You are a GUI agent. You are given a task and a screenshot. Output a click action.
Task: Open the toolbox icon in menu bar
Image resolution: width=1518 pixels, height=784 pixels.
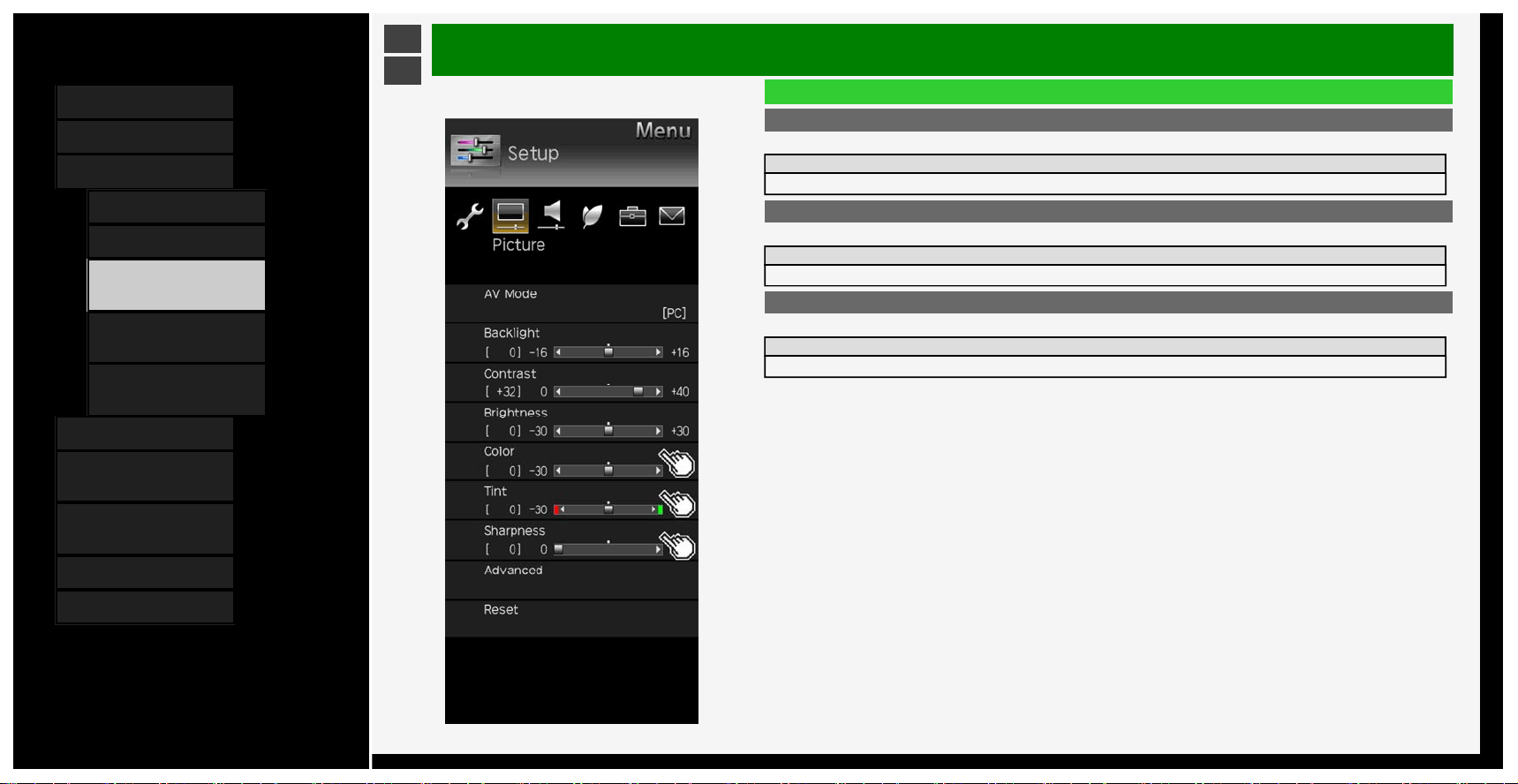(x=632, y=216)
